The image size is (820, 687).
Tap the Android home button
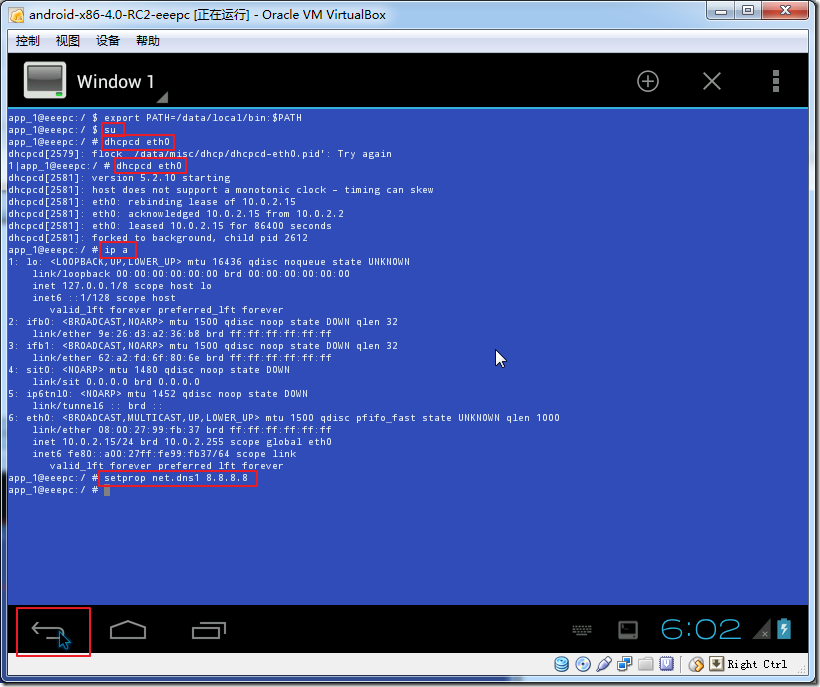click(x=128, y=630)
